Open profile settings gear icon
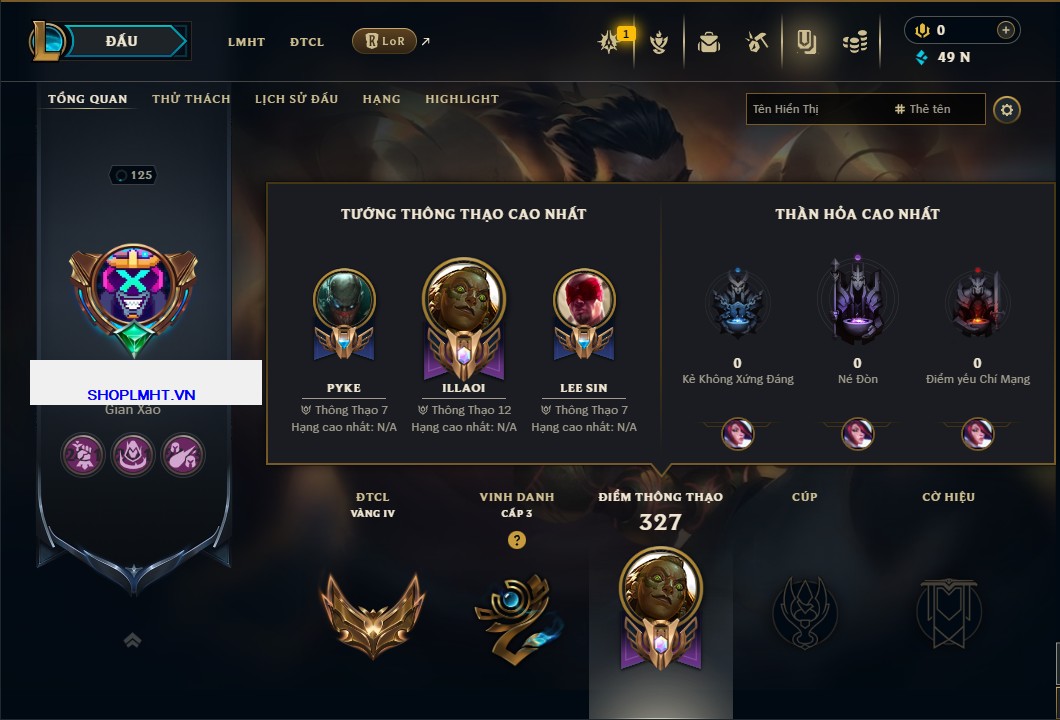Image resolution: width=1060 pixels, height=720 pixels. (1007, 110)
